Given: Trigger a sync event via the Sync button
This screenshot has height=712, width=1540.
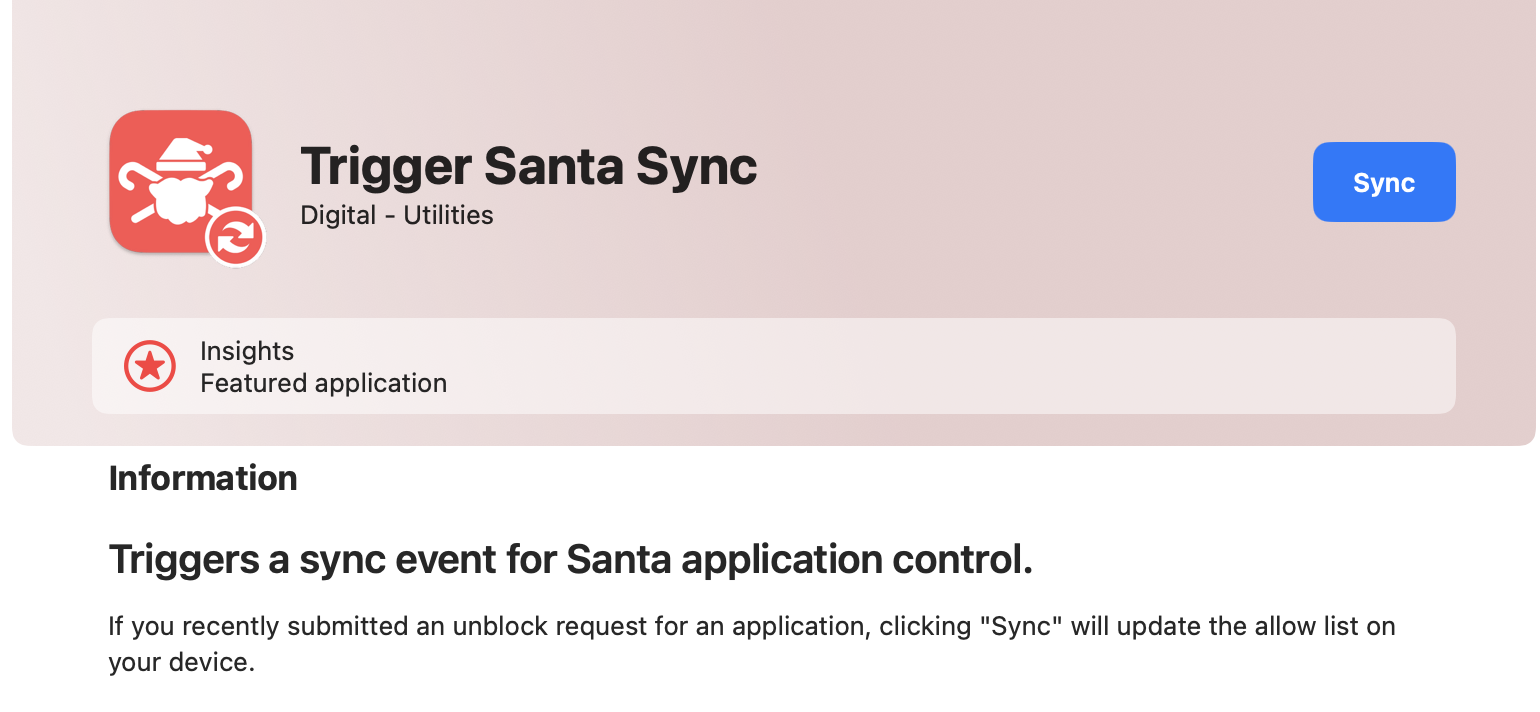Looking at the screenshot, I should 1384,181.
